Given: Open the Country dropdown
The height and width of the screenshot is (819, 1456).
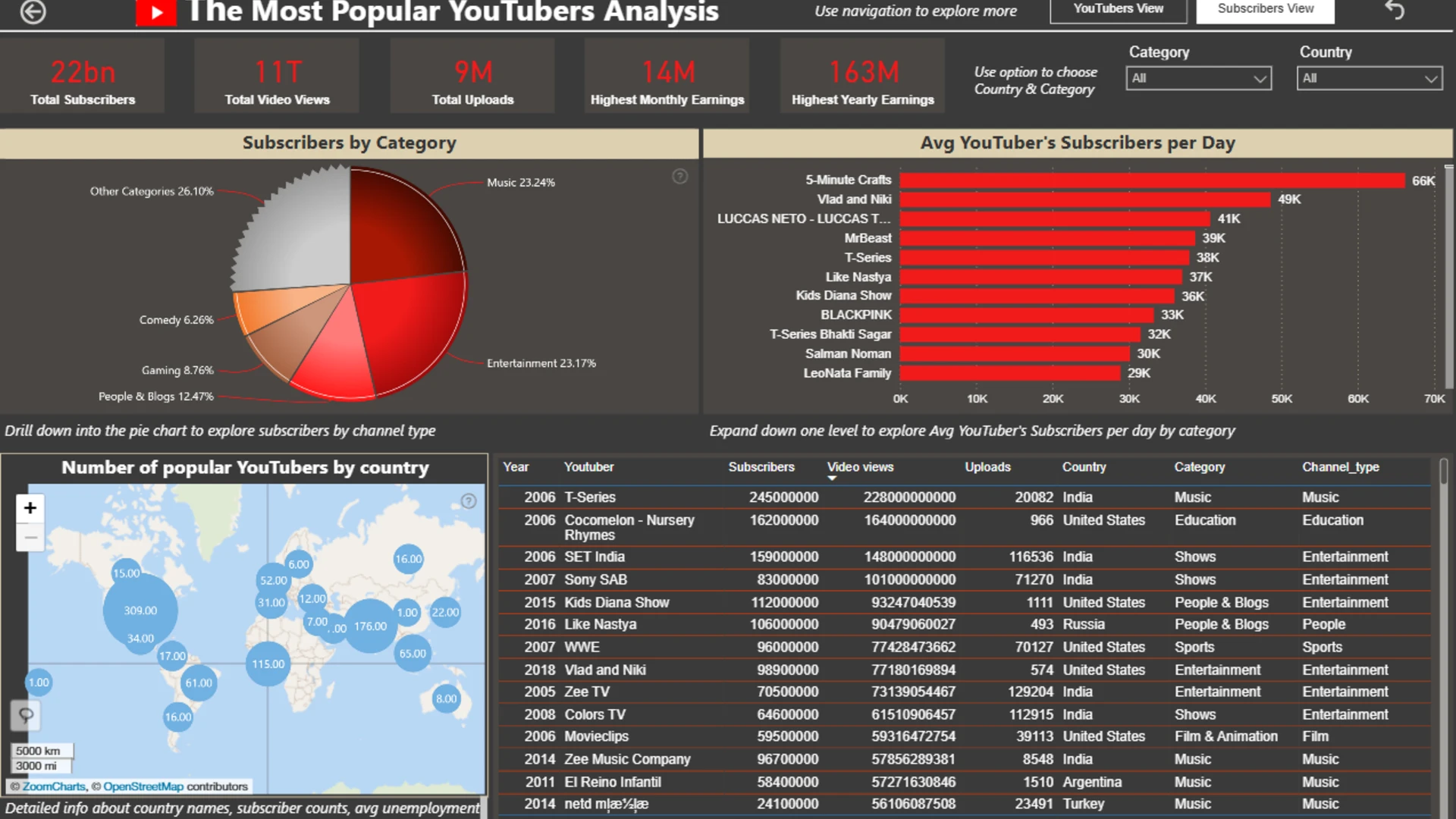Looking at the screenshot, I should point(1370,78).
